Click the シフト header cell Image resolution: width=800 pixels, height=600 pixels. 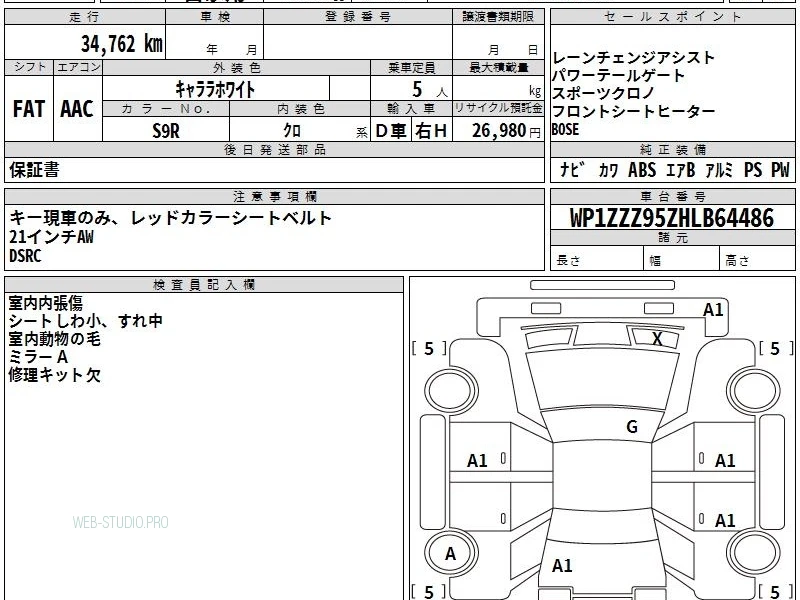[29, 67]
